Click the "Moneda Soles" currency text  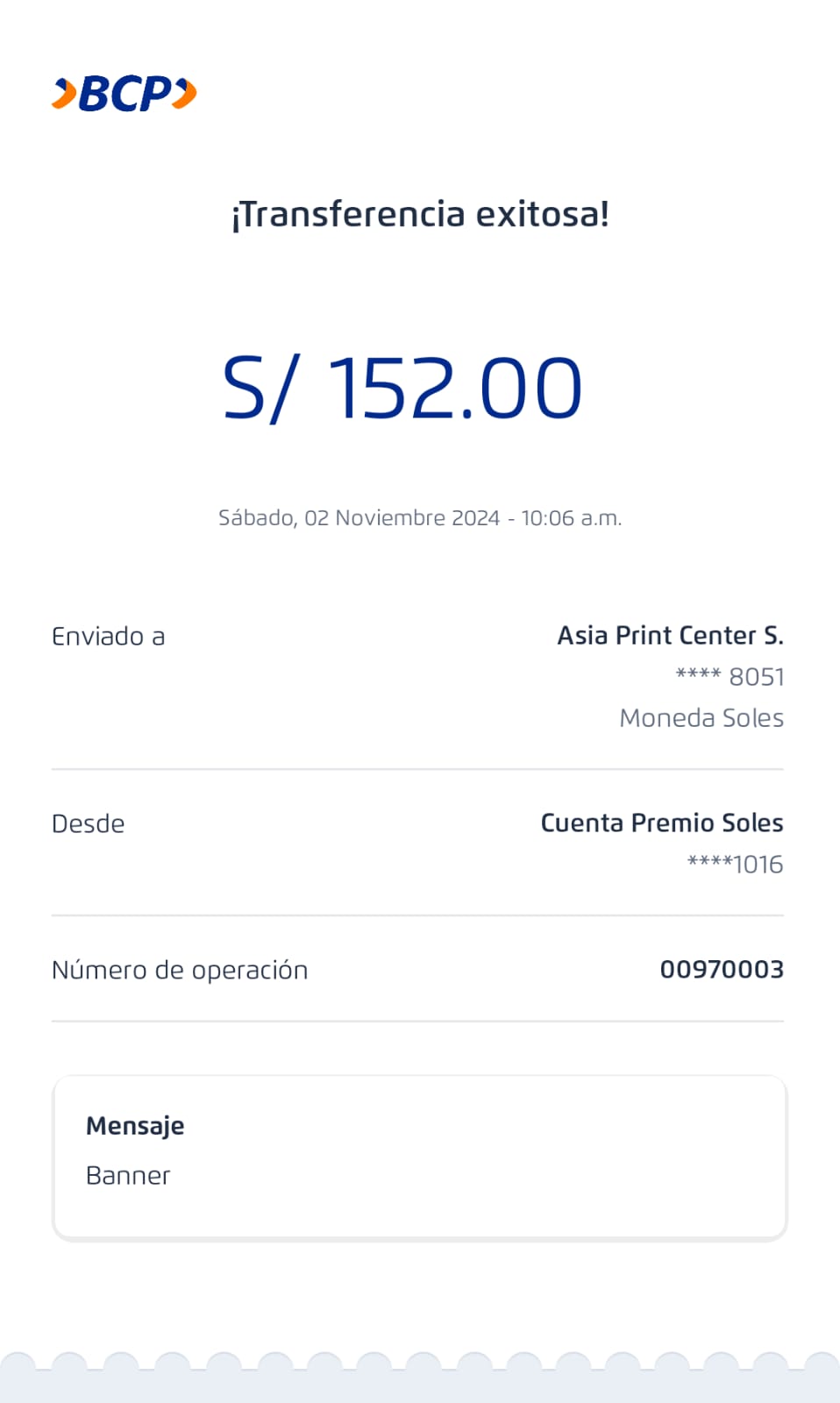(x=701, y=718)
